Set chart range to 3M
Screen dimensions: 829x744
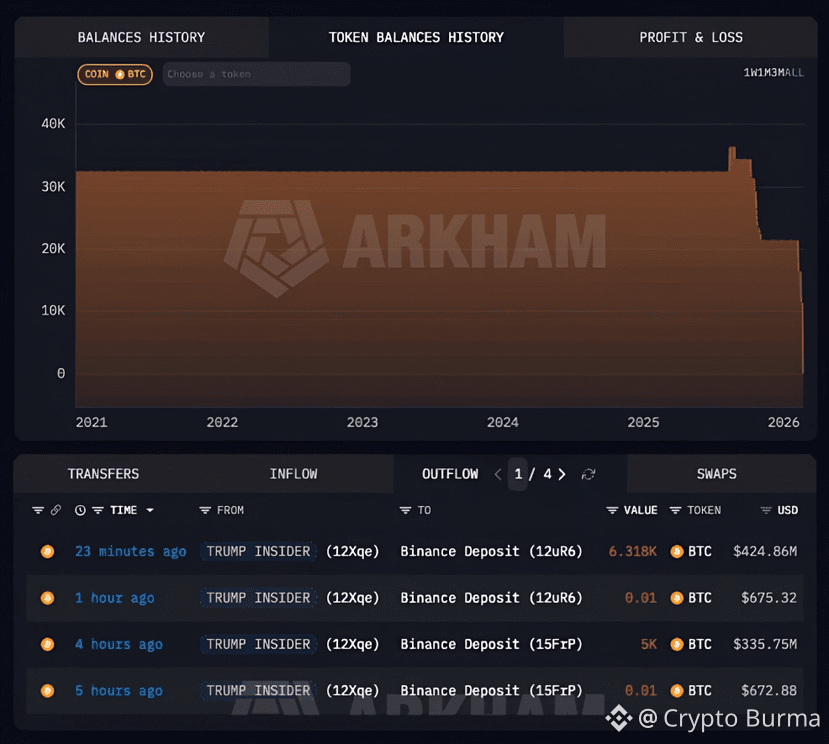click(x=777, y=73)
